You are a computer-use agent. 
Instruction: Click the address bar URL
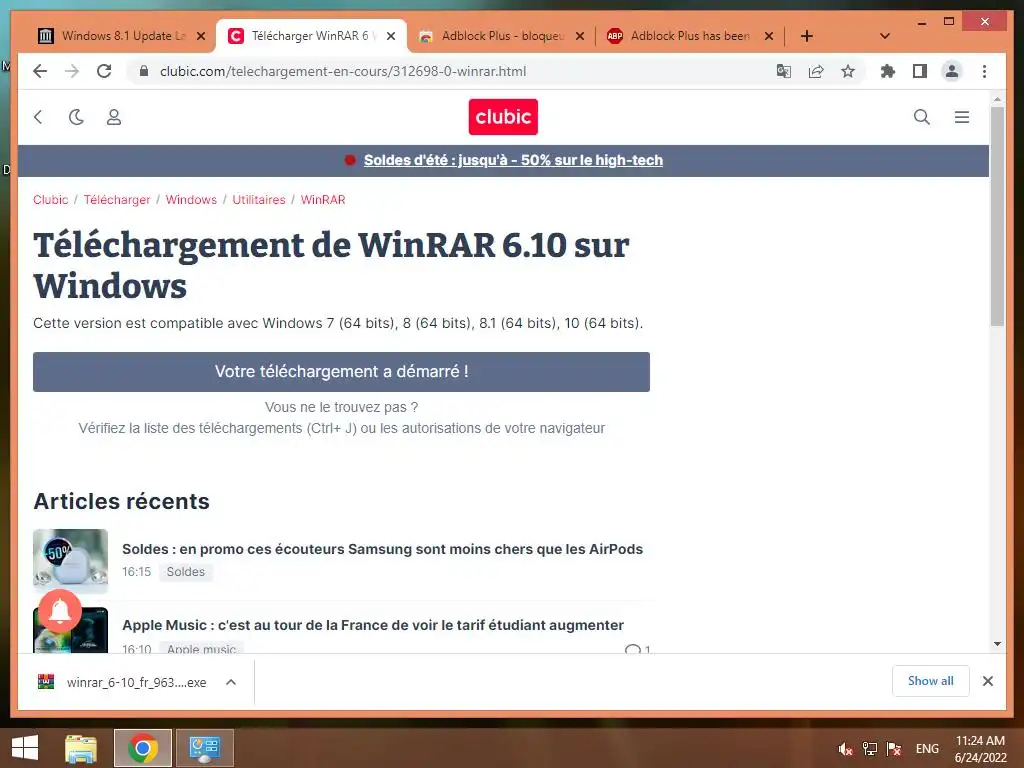pos(343,71)
